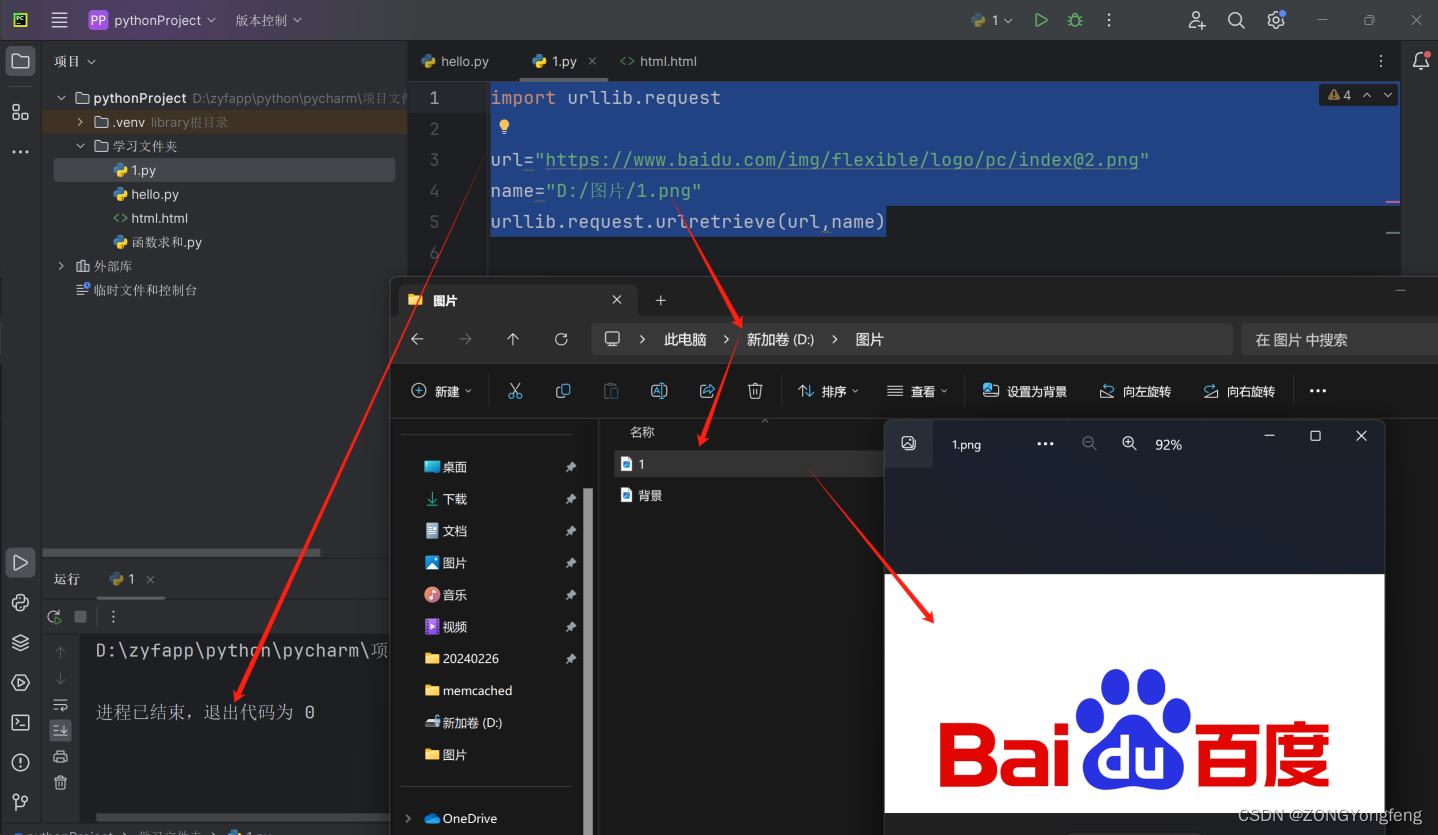Open a new tab in File Explorer

click(660, 300)
